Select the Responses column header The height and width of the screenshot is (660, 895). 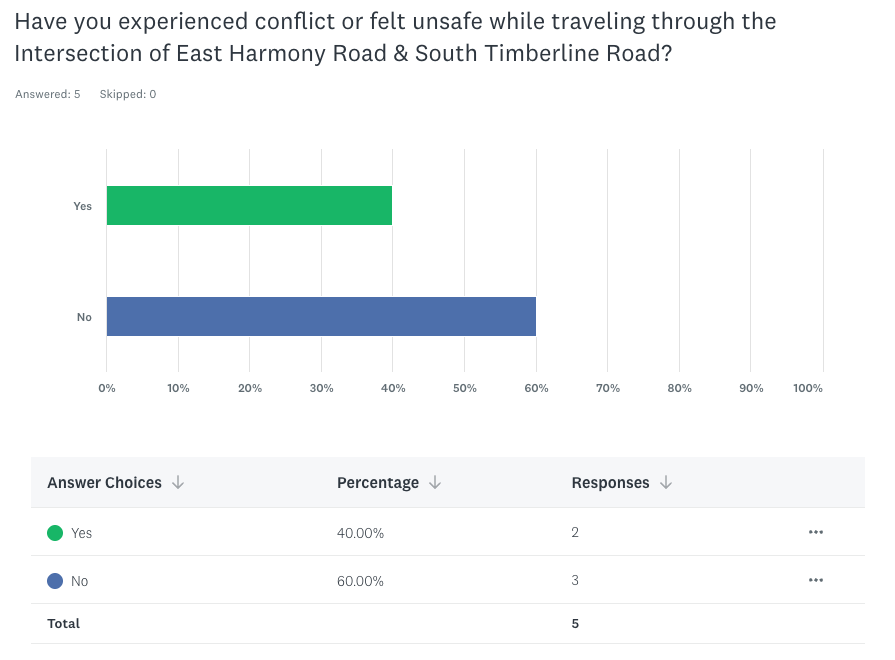[610, 483]
